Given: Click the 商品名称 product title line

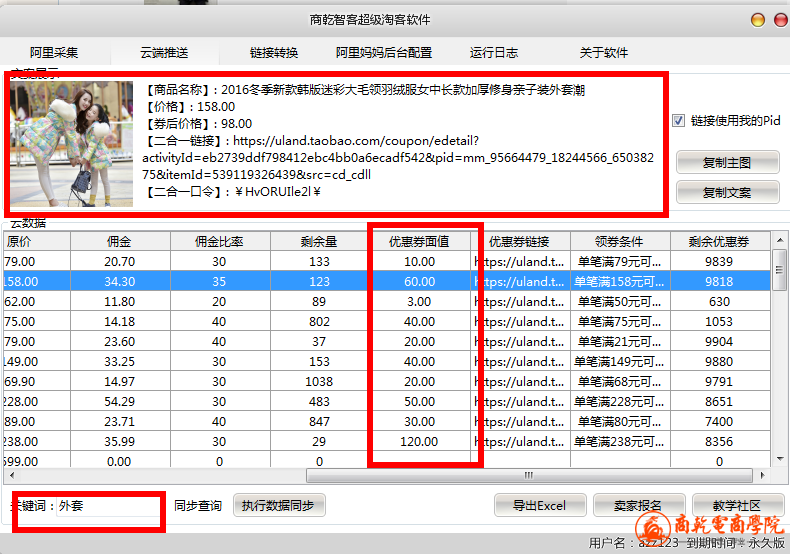Looking at the screenshot, I should tap(365, 90).
